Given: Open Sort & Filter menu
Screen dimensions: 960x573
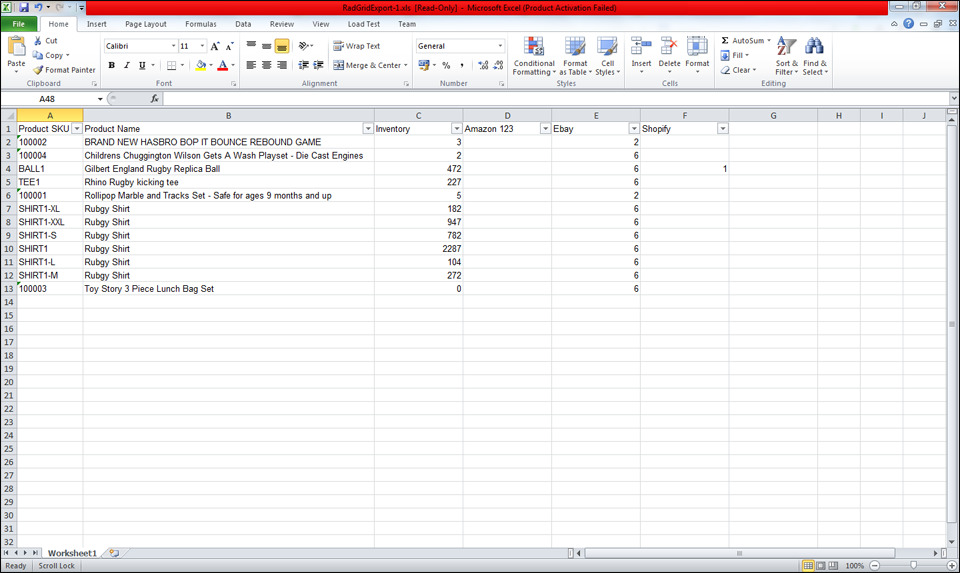Looking at the screenshot, I should [786, 56].
